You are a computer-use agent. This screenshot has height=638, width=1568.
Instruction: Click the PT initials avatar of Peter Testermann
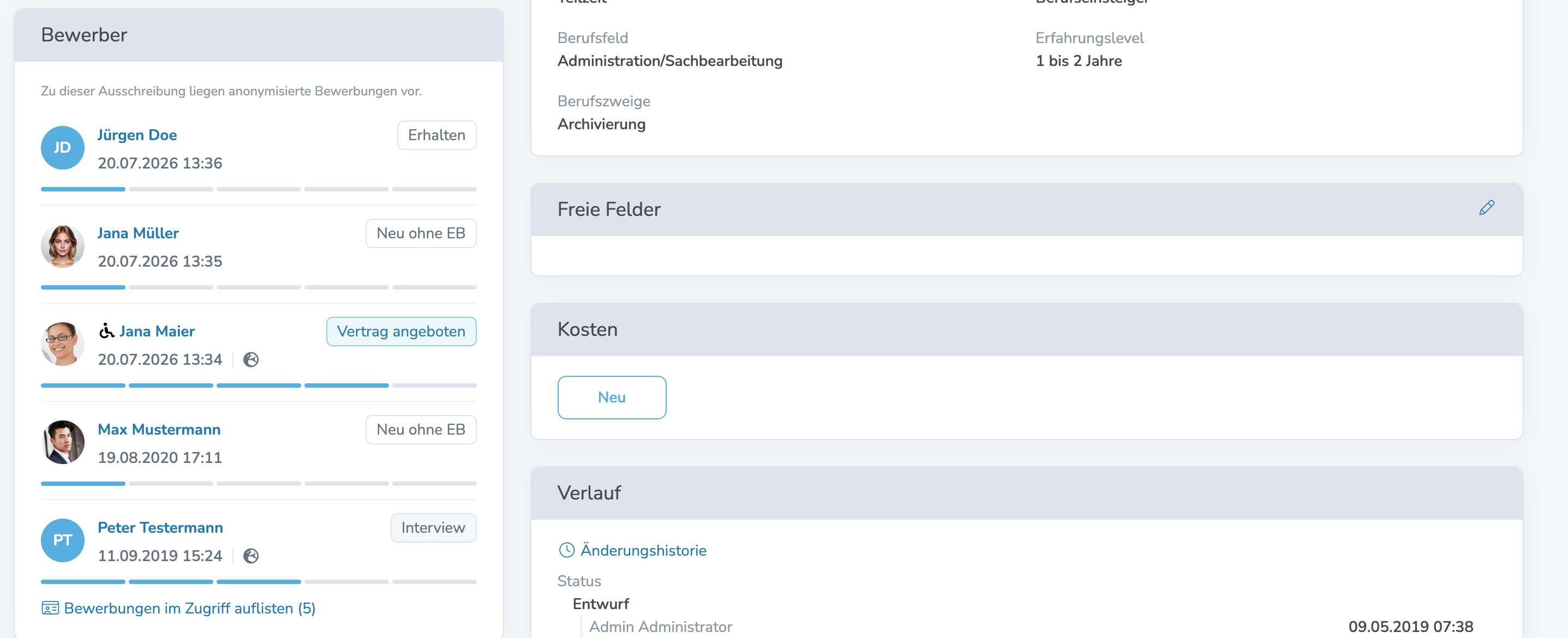62,540
